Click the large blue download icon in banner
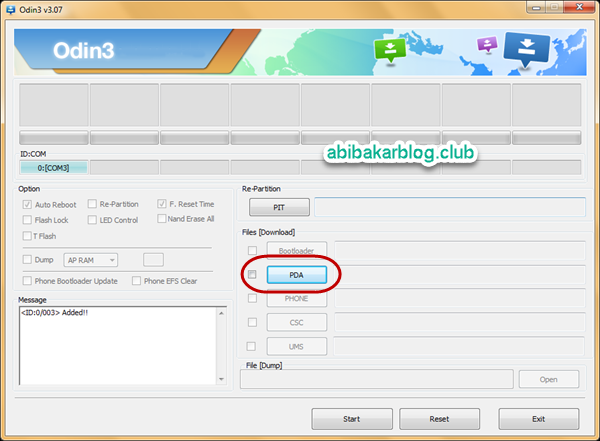This screenshot has height=441, width=600. (x=527, y=49)
